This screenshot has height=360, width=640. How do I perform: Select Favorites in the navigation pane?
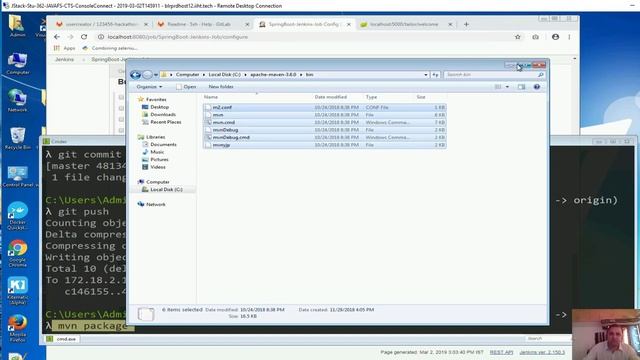click(156, 99)
